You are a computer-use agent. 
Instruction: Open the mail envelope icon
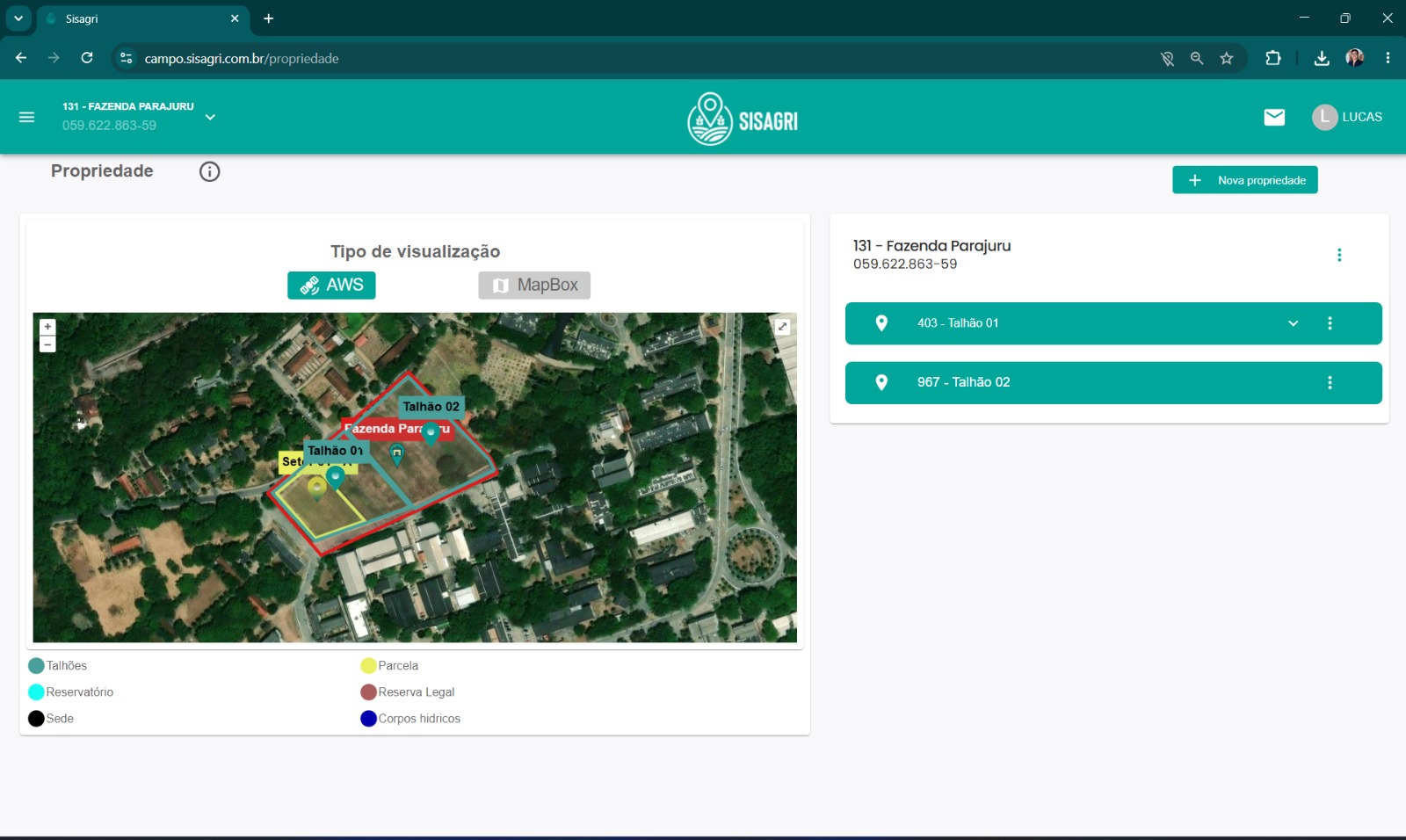click(1274, 117)
